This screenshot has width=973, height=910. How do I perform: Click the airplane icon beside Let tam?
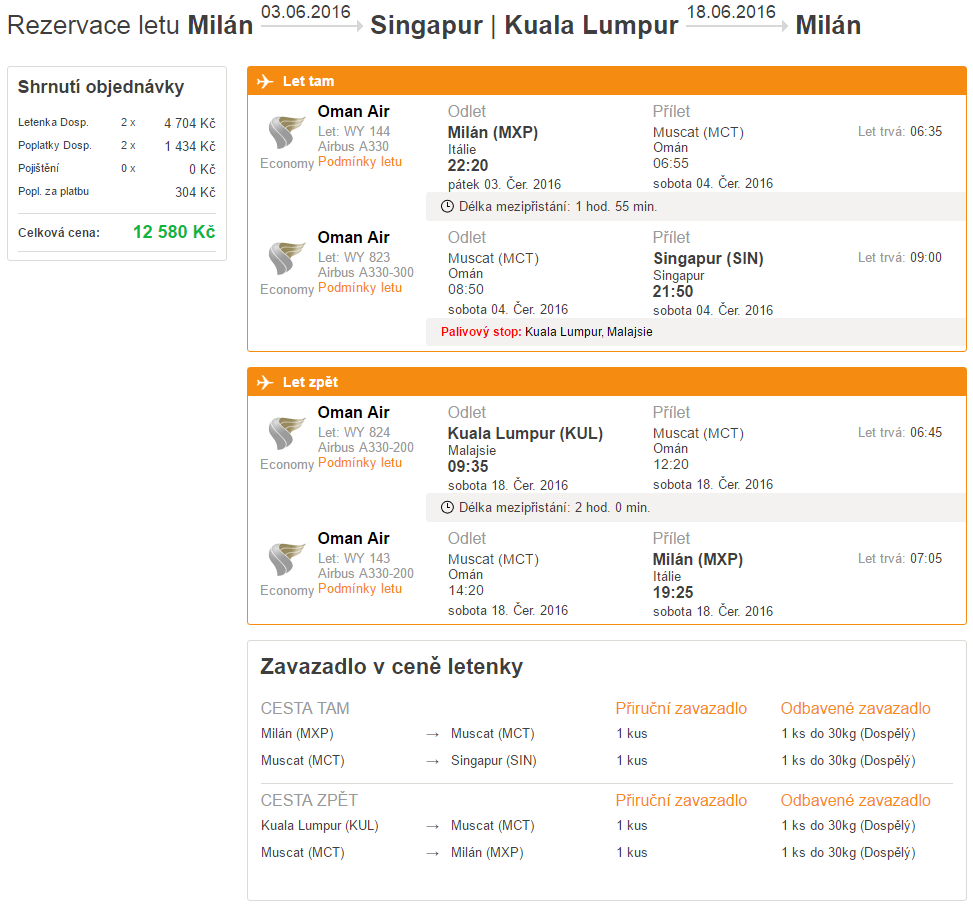[x=265, y=81]
